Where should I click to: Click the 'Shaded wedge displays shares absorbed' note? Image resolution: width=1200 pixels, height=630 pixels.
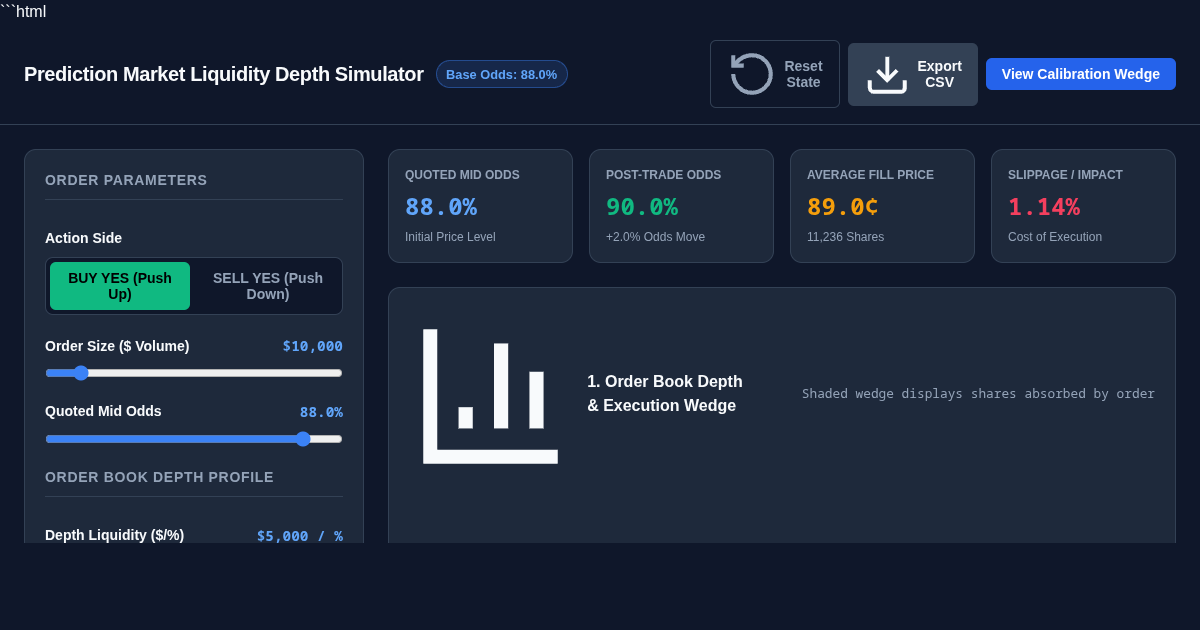[978, 394]
